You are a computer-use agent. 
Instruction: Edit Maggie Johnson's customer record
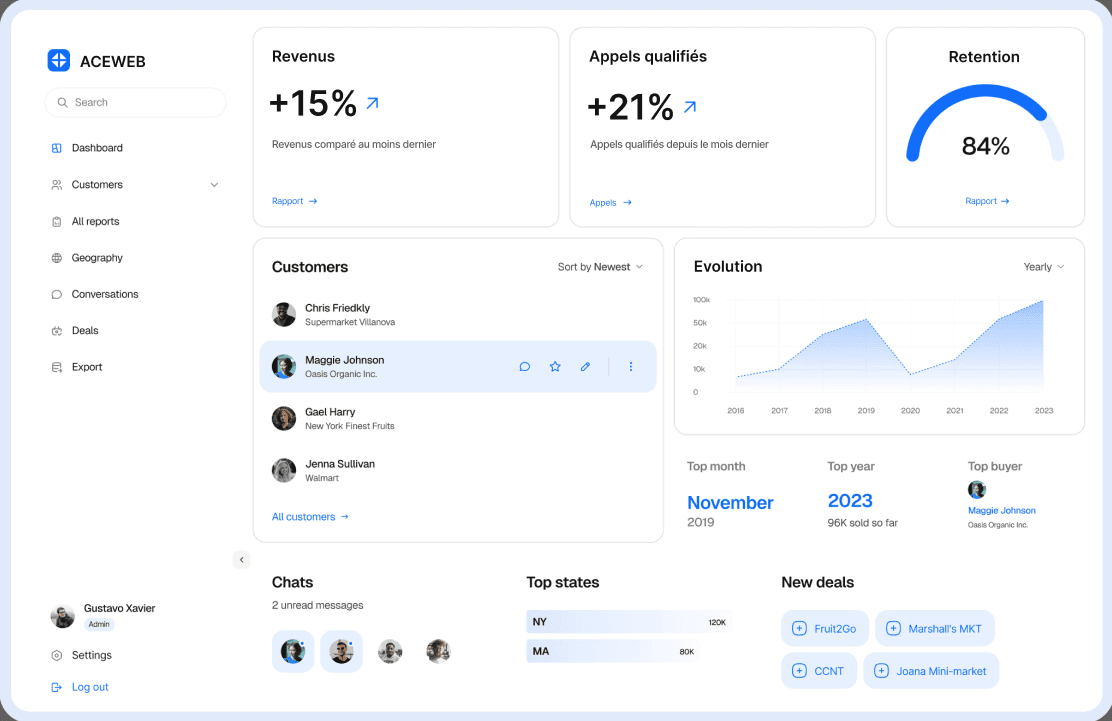(585, 366)
